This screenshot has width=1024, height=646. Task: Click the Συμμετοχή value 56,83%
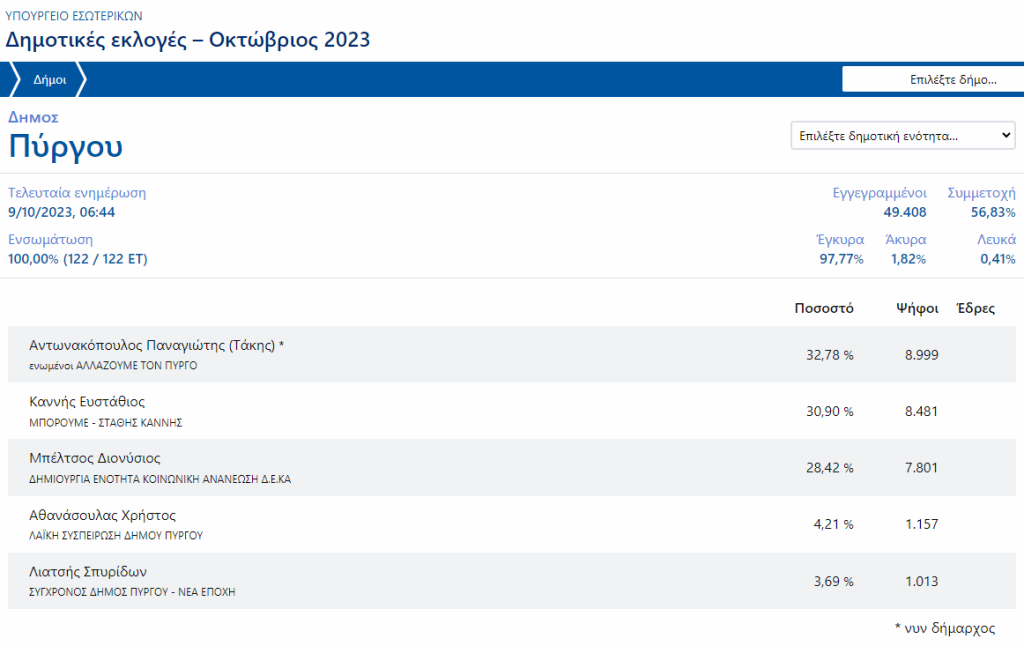pyautogui.click(x=993, y=212)
